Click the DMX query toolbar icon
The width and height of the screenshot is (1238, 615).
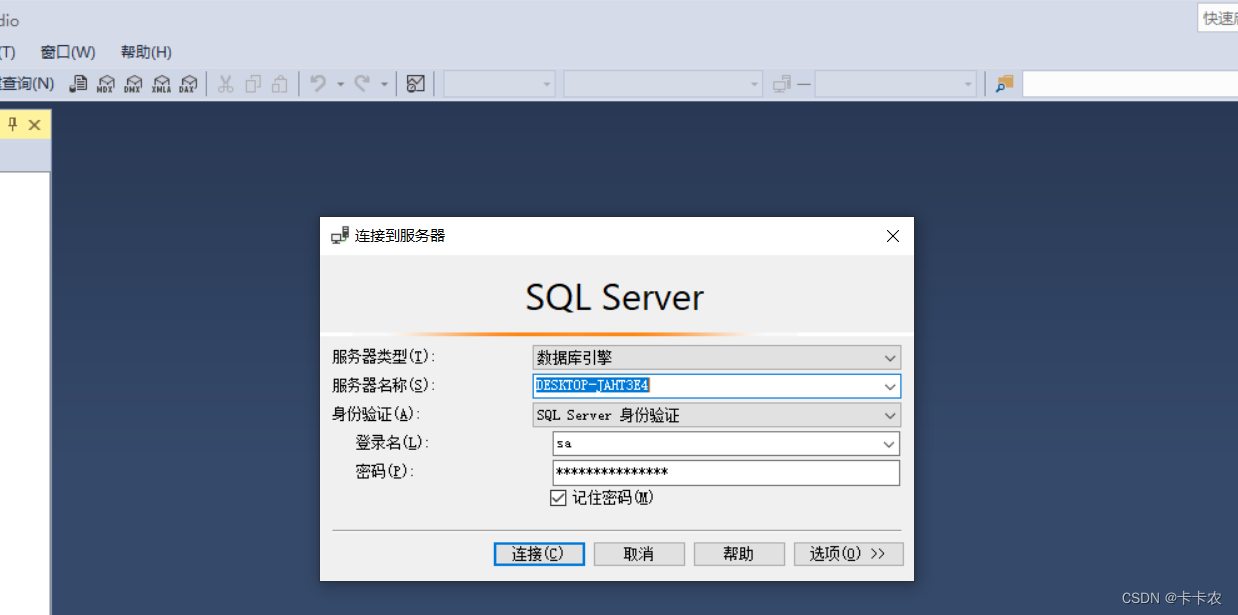(133, 84)
